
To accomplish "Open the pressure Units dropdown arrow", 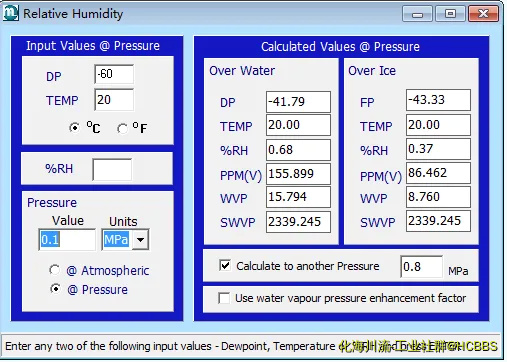I will (140, 239).
